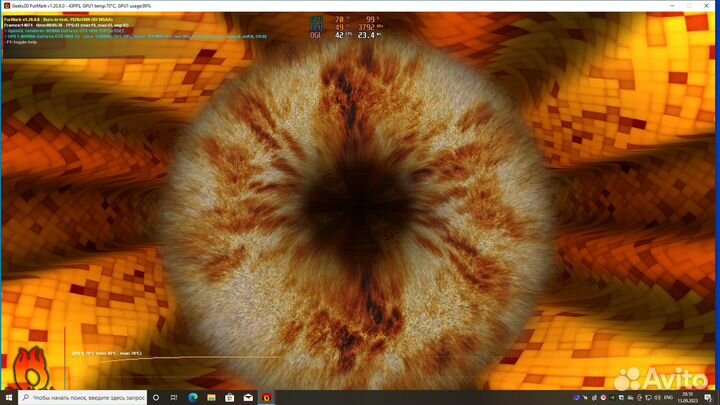Switch input language via ENG indicator
Screen dimensions: 720x405
point(668,398)
